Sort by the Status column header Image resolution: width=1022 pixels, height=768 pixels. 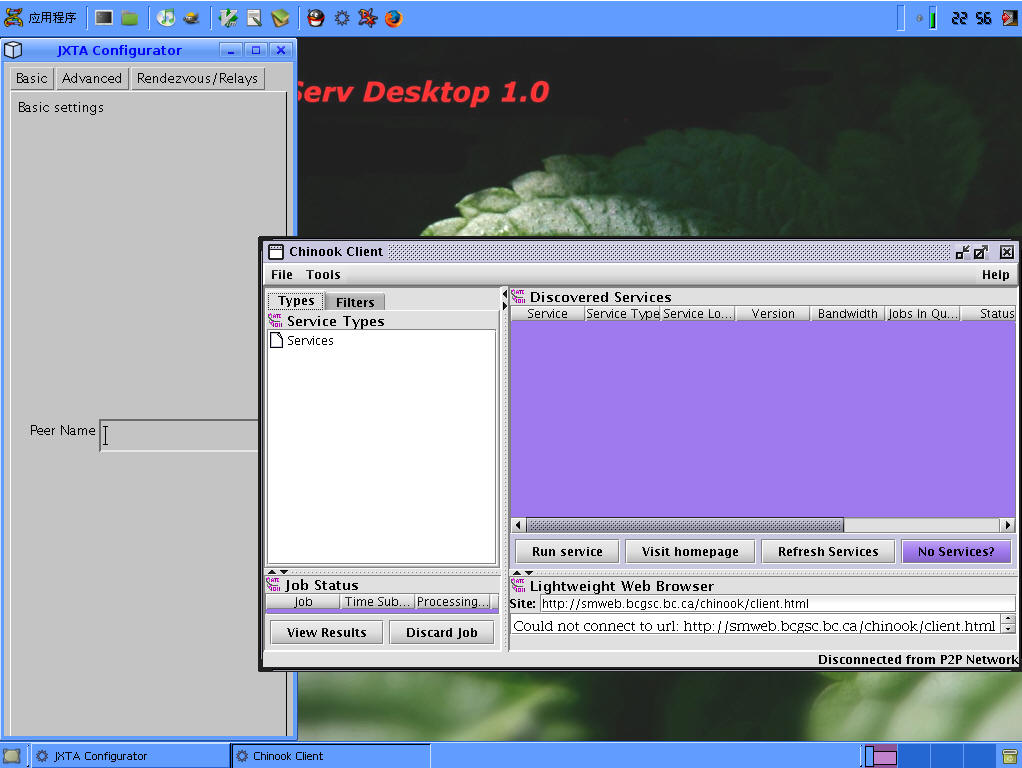[x=989, y=314]
